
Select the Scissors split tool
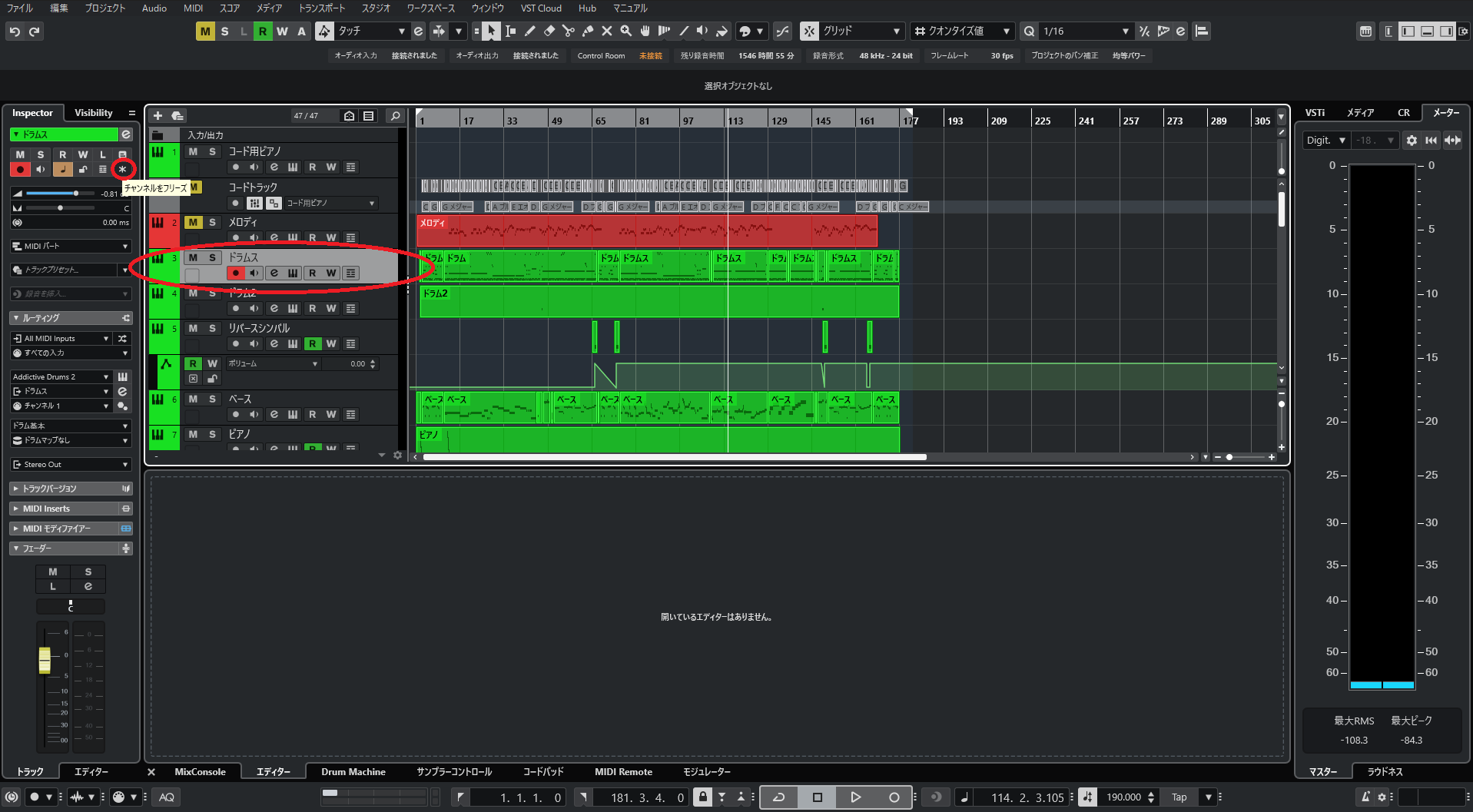[568, 31]
